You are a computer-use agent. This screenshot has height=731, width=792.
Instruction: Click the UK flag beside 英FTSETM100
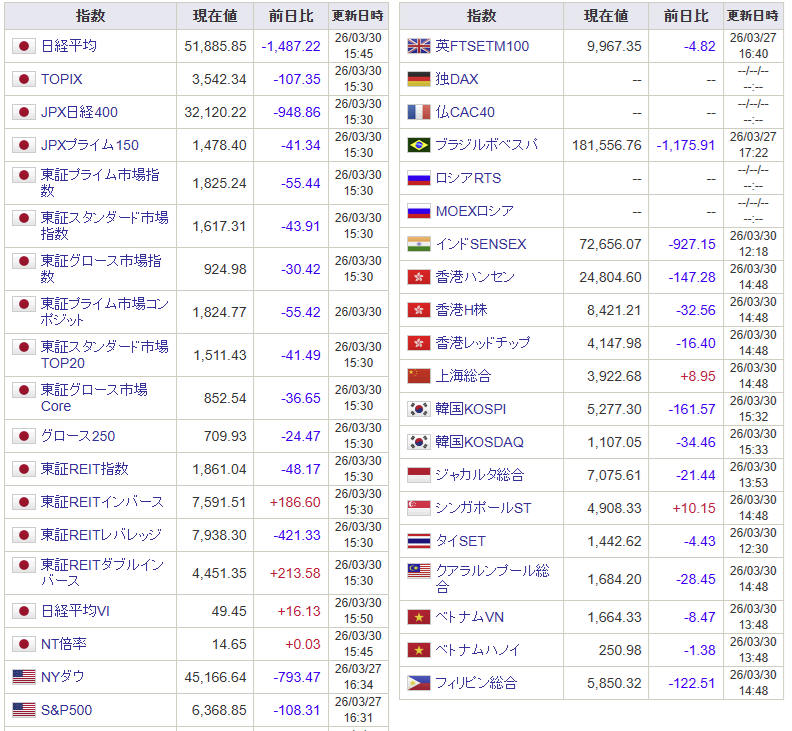click(x=419, y=46)
